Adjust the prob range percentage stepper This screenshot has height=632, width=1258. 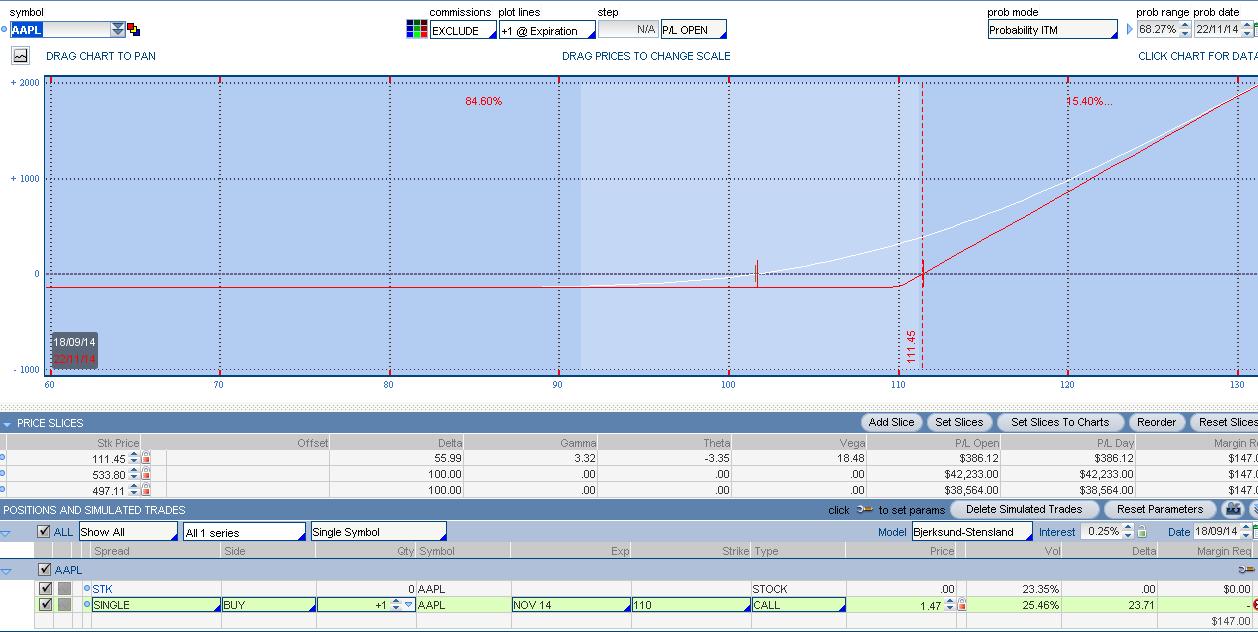click(1185, 30)
